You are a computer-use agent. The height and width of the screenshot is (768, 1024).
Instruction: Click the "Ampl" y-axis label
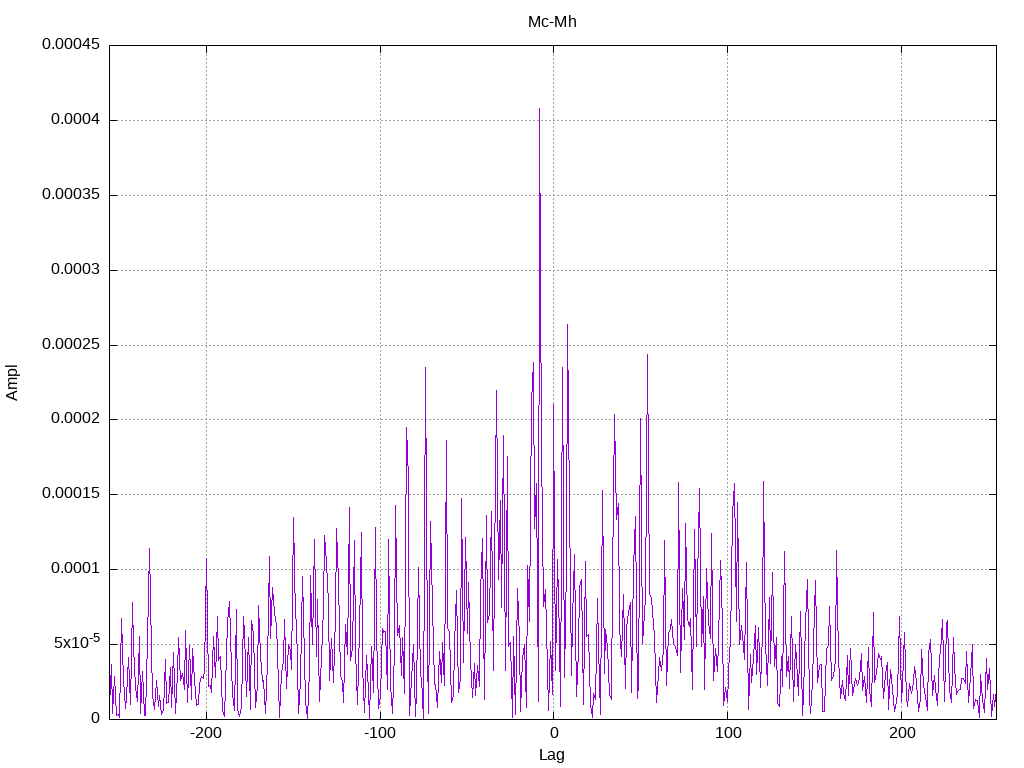(12, 383)
